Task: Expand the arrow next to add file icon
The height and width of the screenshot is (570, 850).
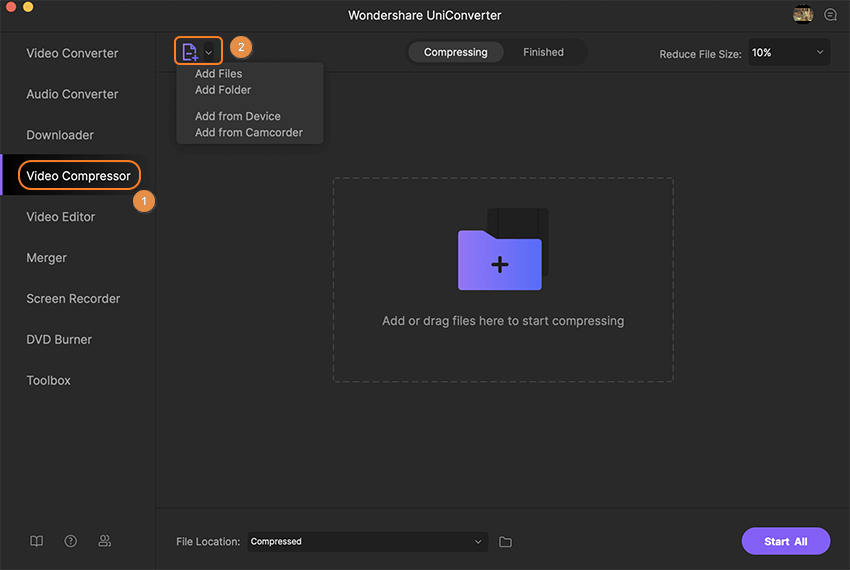Action: (209, 52)
